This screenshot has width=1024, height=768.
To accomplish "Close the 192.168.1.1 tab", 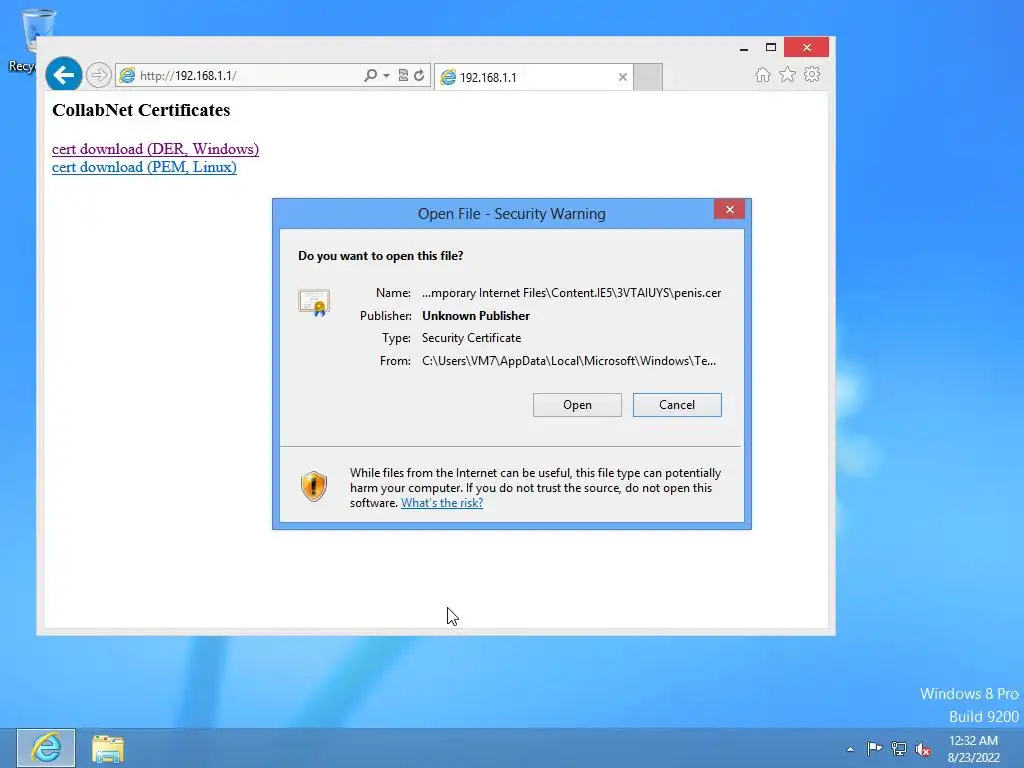I will [622, 77].
